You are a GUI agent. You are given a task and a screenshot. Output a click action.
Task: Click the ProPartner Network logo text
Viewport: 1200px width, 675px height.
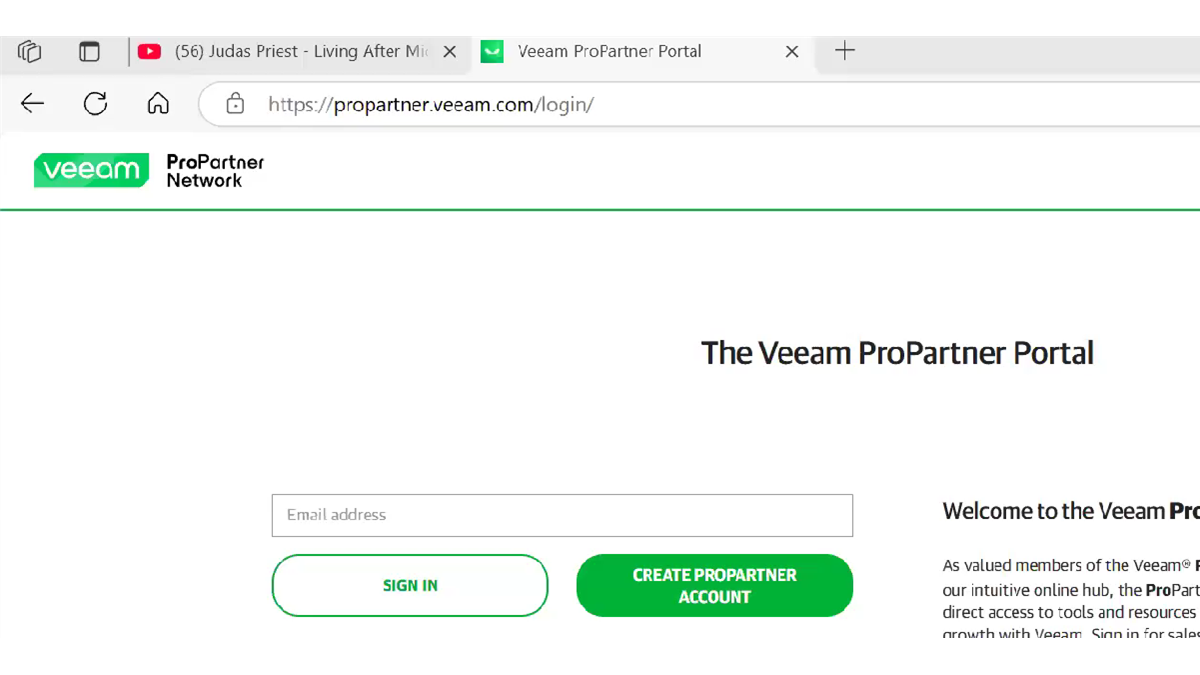click(215, 171)
